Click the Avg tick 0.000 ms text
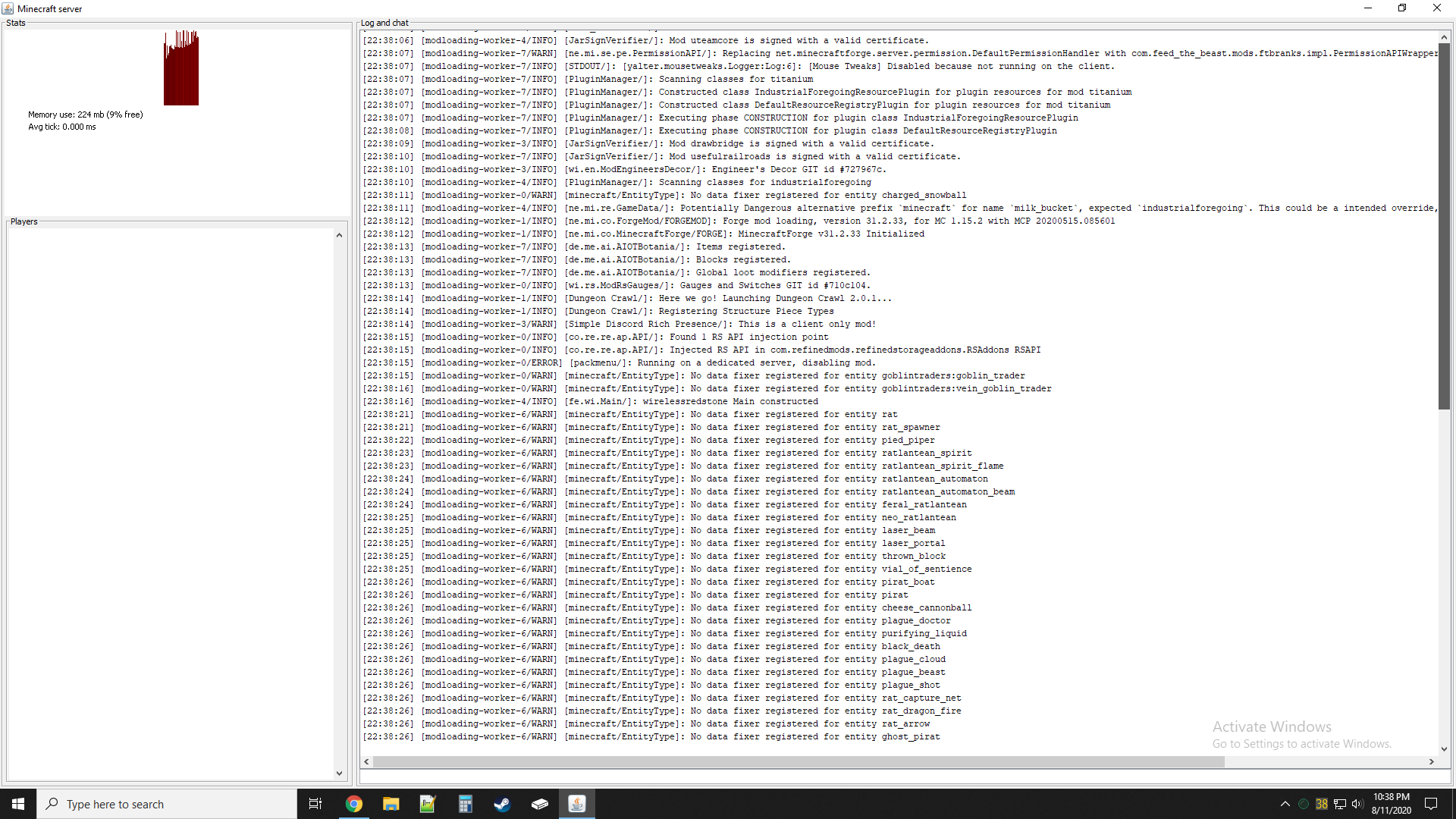 click(x=62, y=127)
